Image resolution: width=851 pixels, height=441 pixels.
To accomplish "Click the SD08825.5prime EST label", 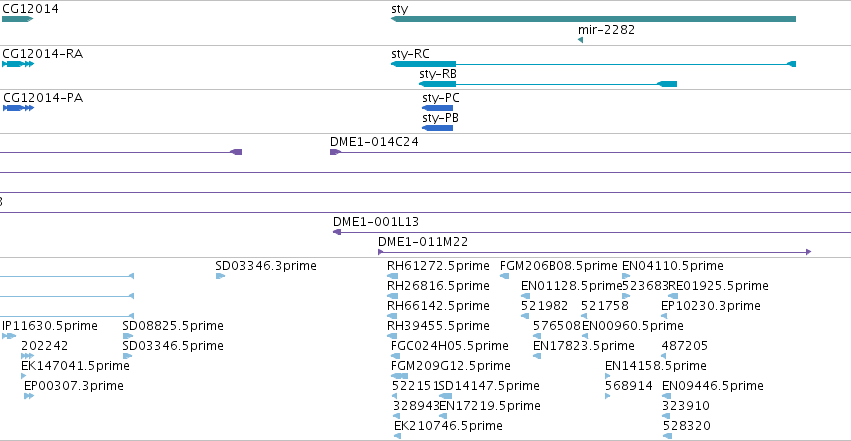I will tap(173, 326).
